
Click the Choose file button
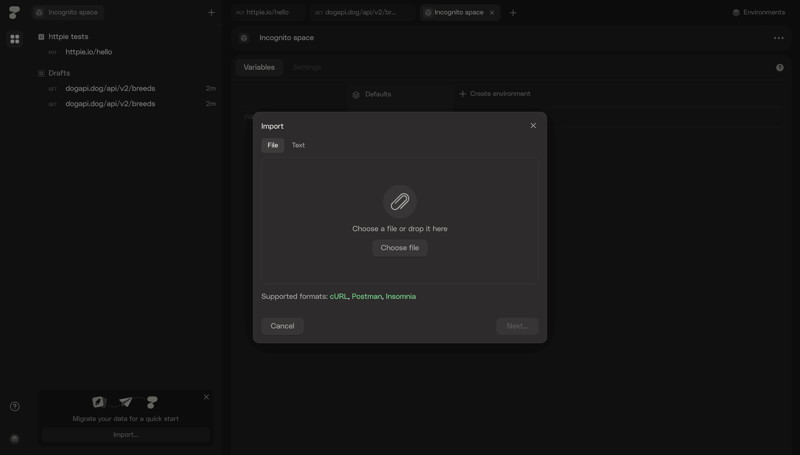click(399, 248)
